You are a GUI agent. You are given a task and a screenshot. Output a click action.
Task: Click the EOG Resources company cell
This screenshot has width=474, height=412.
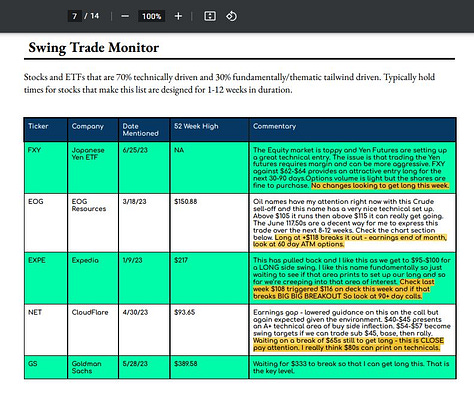(x=93, y=223)
